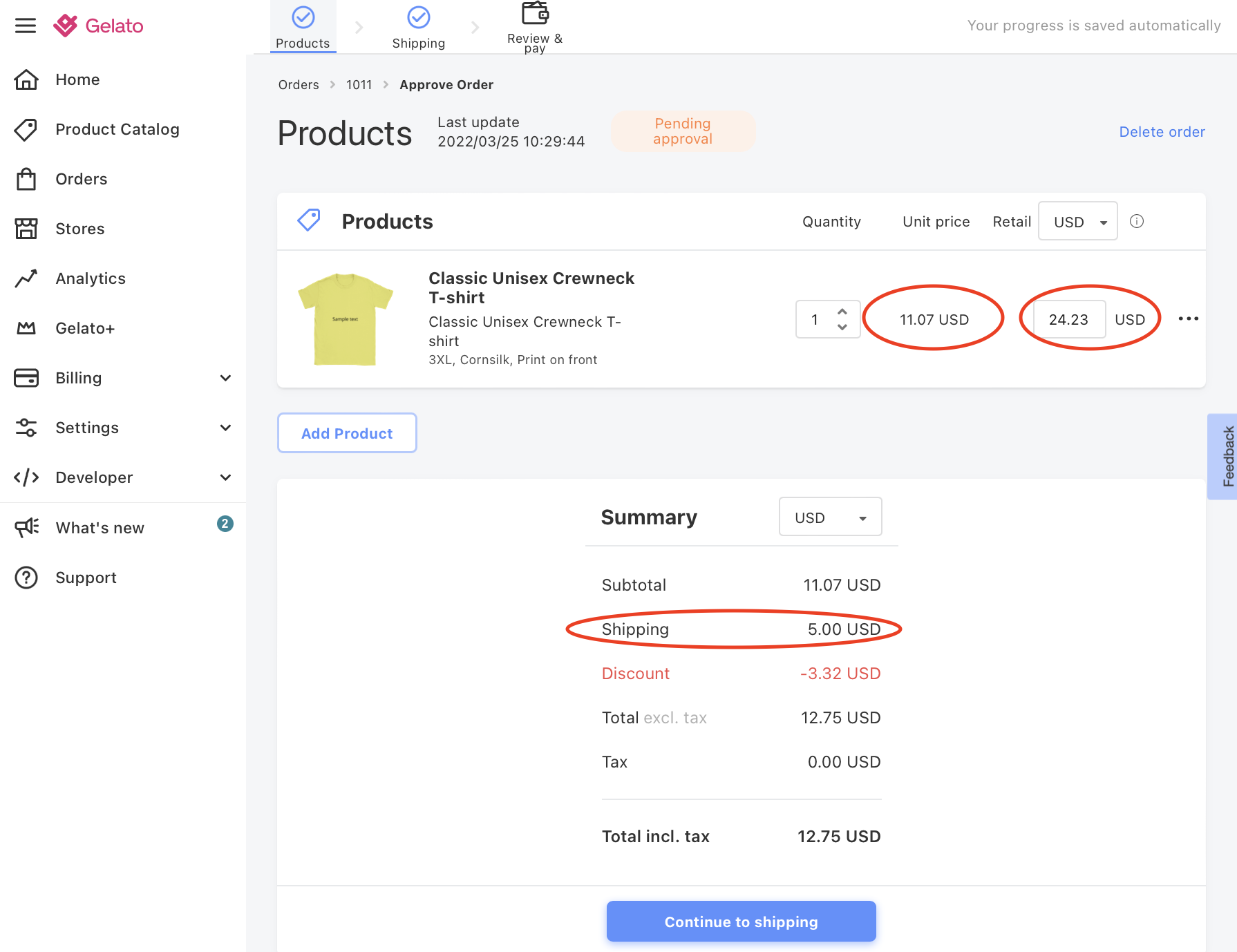The width and height of the screenshot is (1237, 952).
Task: Click the Total incl. tax 12.75 USD value
Action: 839,837
